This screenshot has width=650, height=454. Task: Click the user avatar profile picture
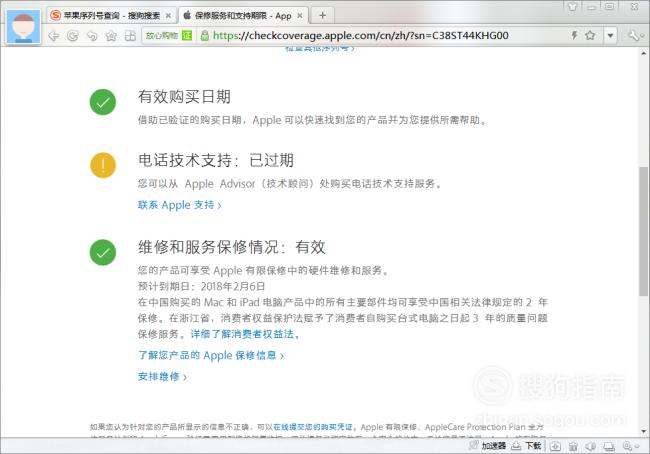24,26
